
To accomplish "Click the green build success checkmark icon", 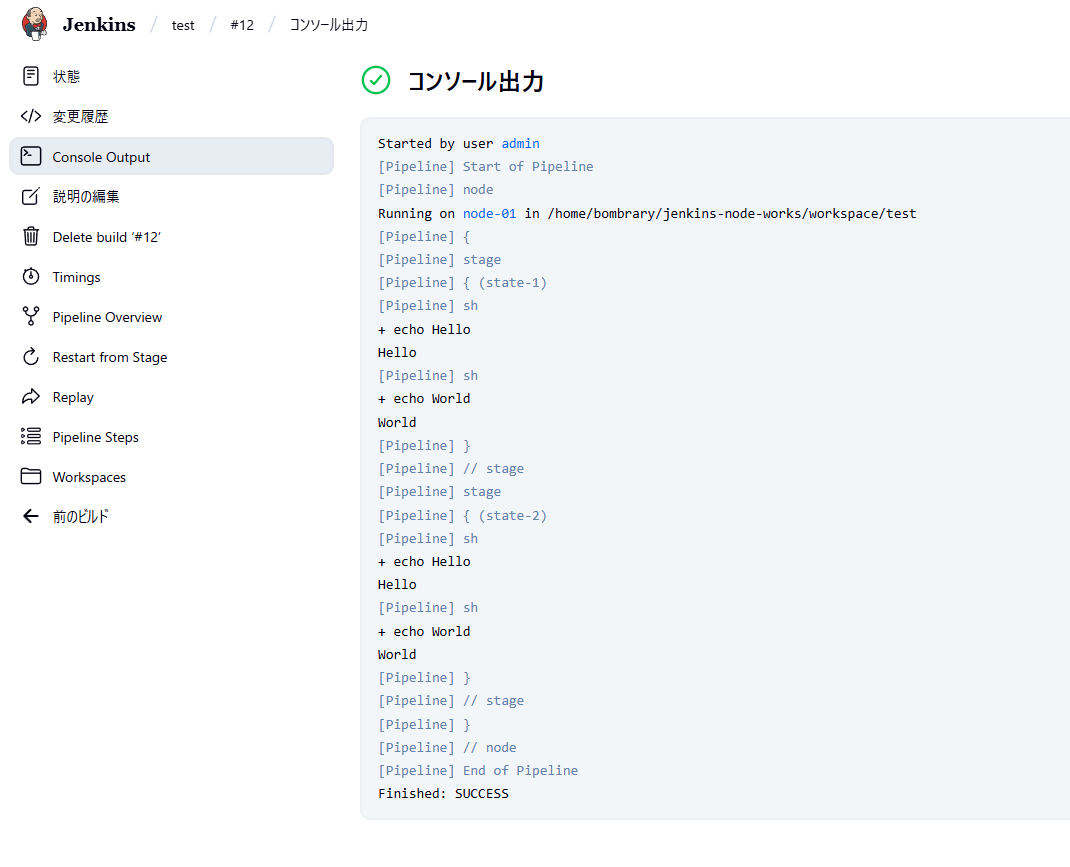I will tap(376, 81).
